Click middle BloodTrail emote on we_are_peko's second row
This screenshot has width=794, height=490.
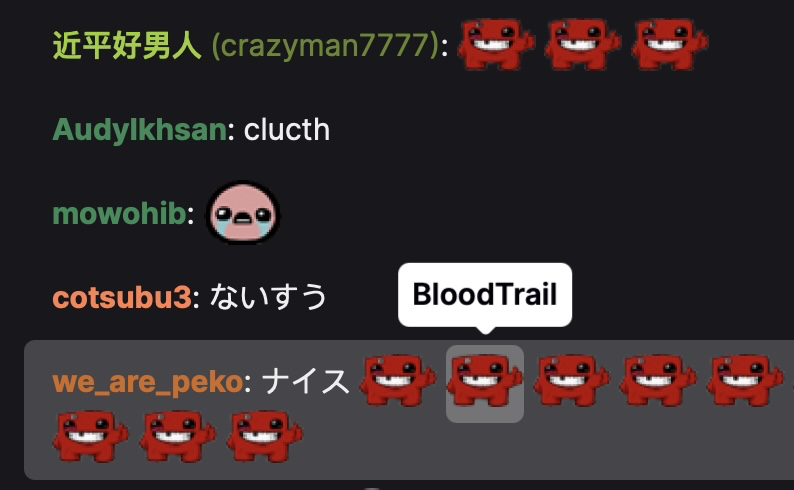[177, 436]
